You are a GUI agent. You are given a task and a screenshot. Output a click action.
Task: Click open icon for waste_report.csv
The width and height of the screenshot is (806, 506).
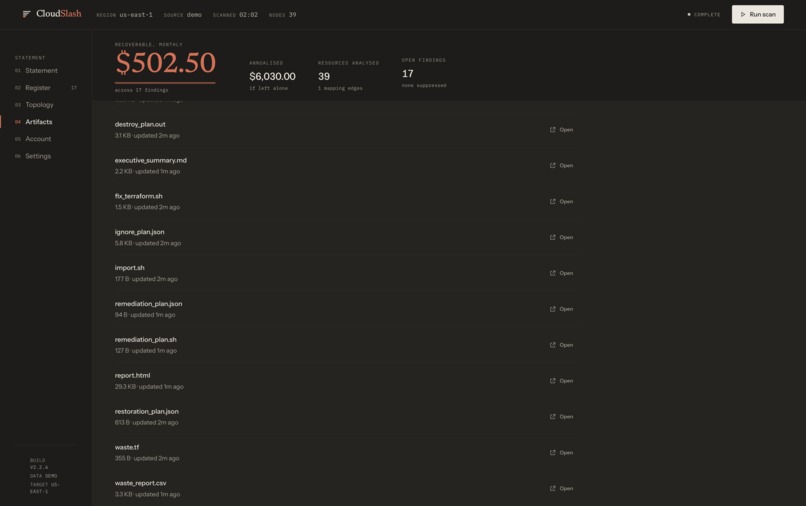(x=553, y=489)
